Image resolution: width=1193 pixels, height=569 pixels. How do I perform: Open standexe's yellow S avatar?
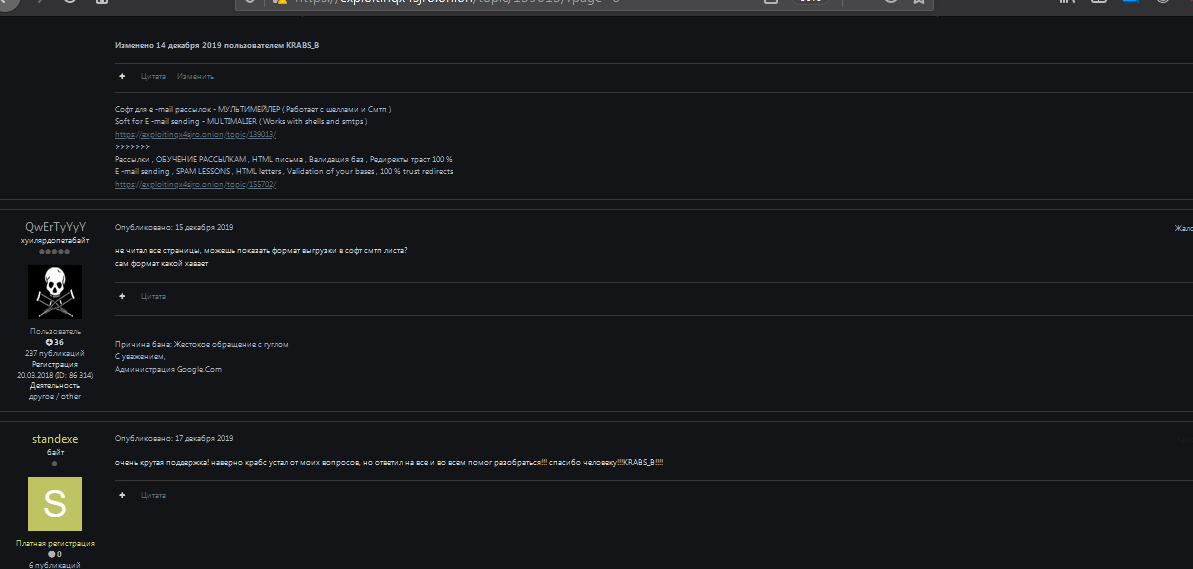55,504
